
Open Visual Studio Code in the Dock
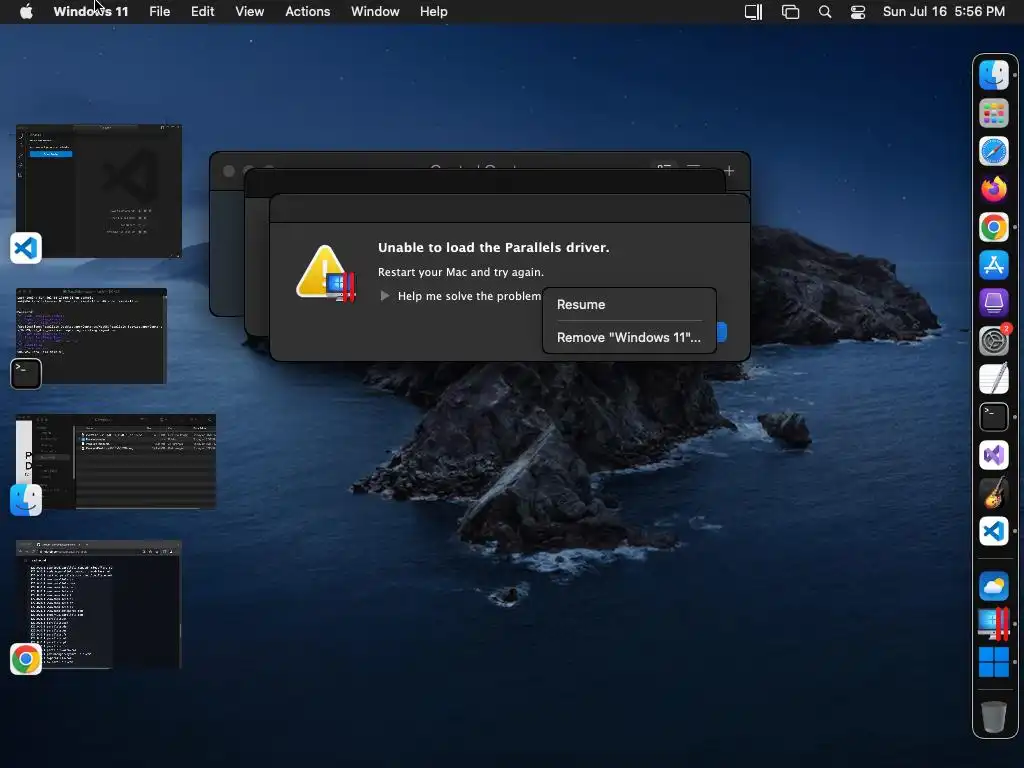(993, 531)
